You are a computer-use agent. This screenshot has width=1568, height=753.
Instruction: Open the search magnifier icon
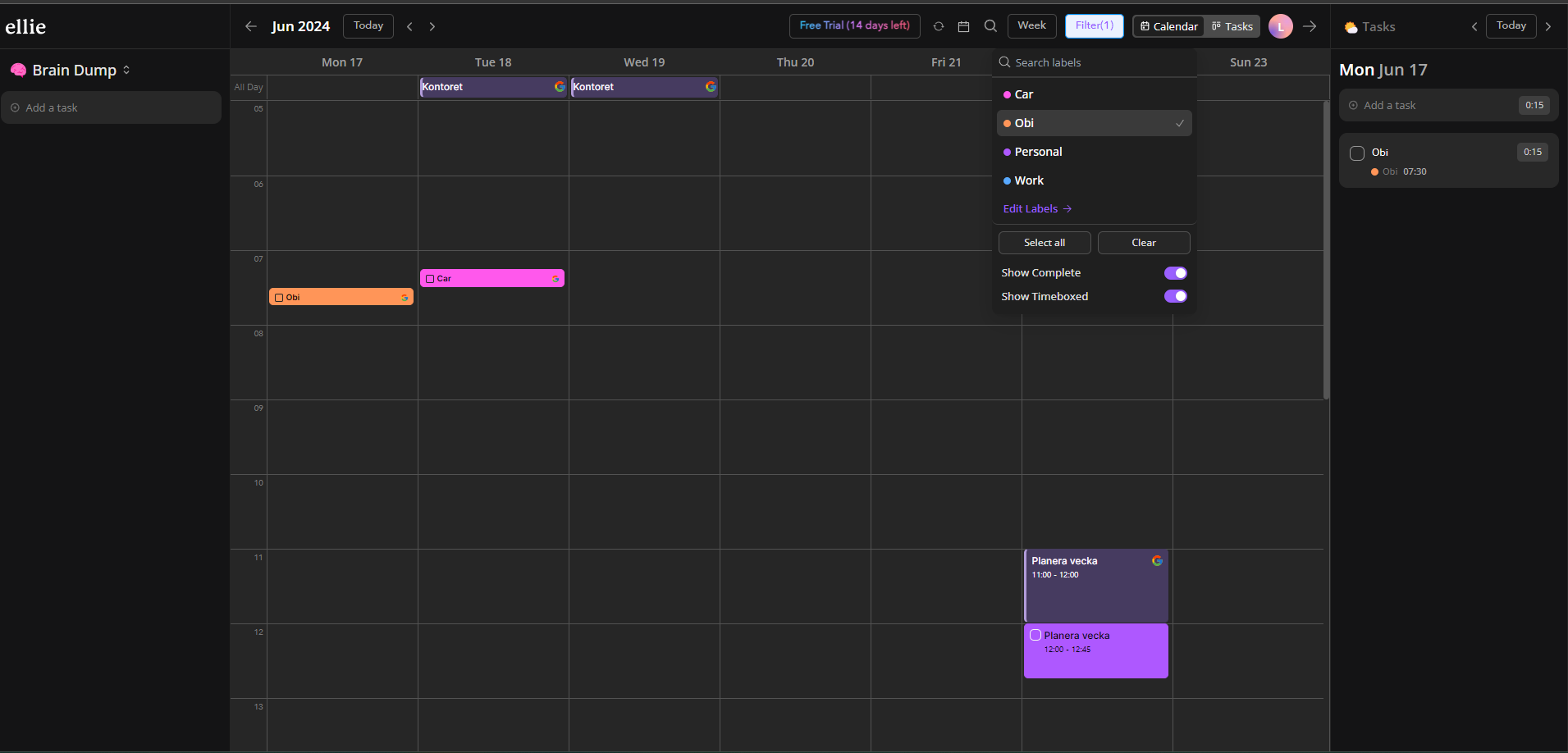point(990,25)
